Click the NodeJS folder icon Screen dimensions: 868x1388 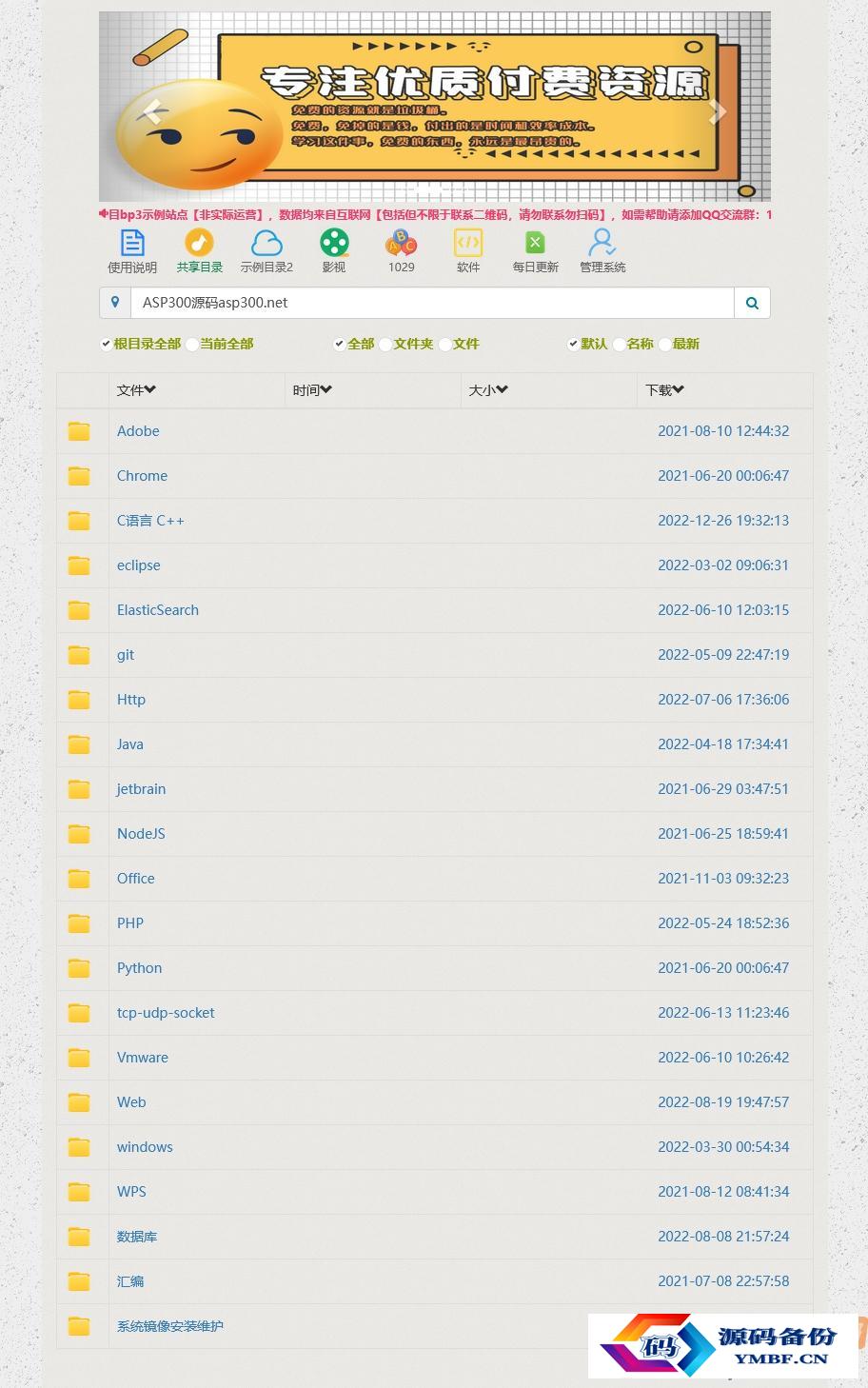(79, 834)
